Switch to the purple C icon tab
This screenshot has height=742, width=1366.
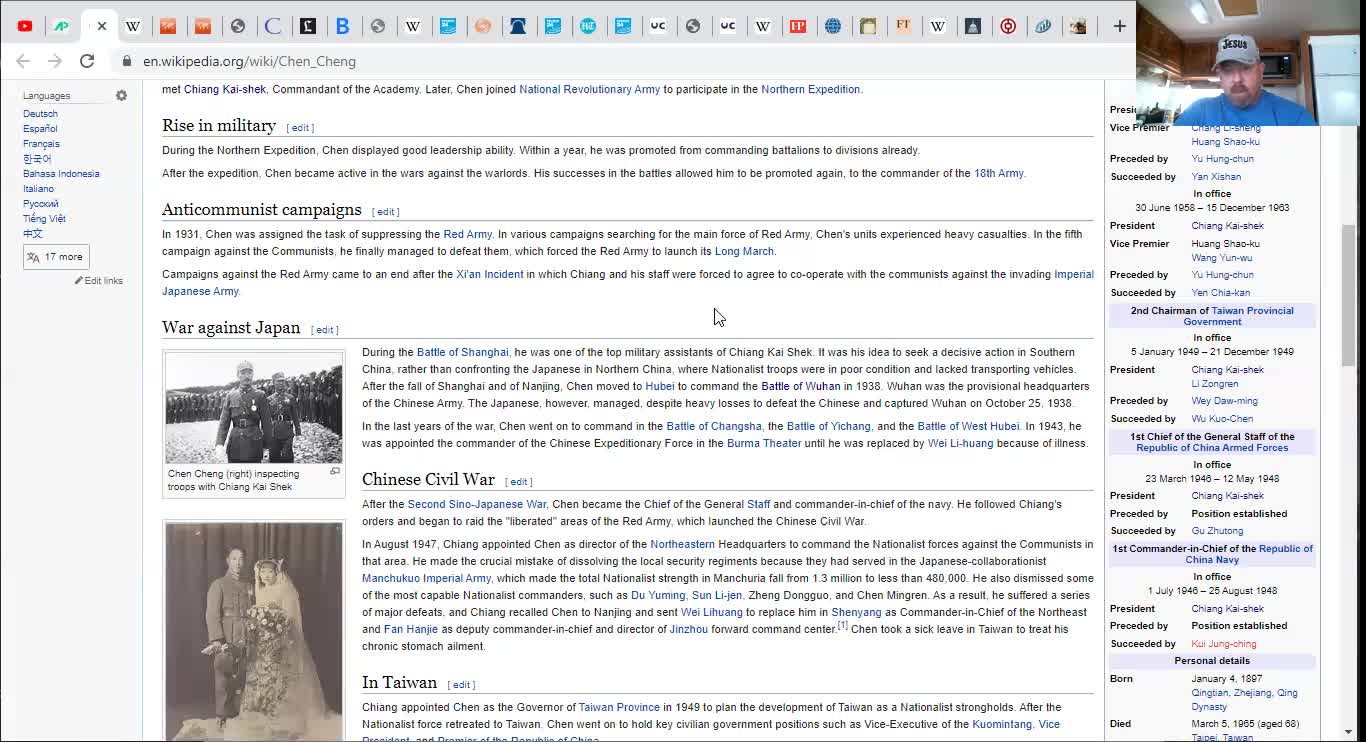coord(273,26)
